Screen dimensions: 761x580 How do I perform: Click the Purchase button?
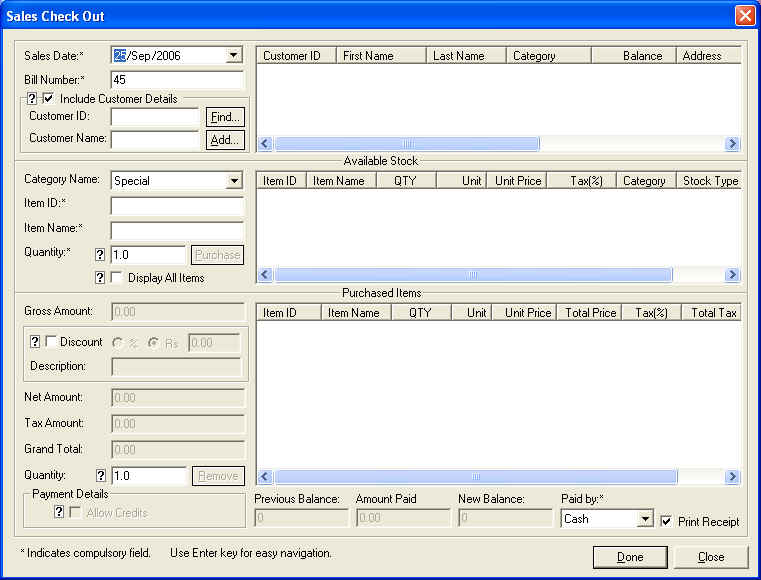tap(217, 255)
